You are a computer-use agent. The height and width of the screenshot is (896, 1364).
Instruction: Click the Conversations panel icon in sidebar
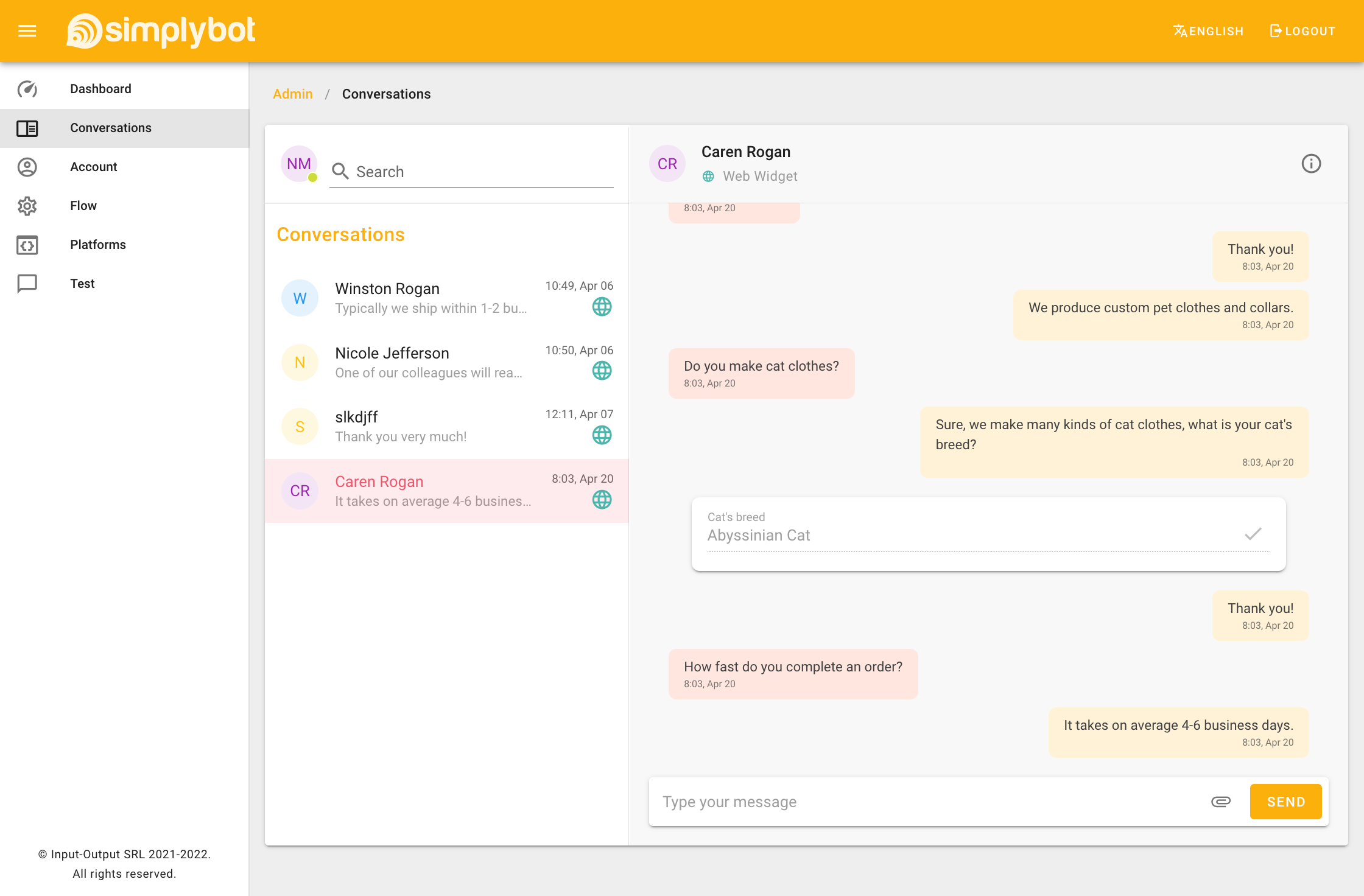coord(27,128)
